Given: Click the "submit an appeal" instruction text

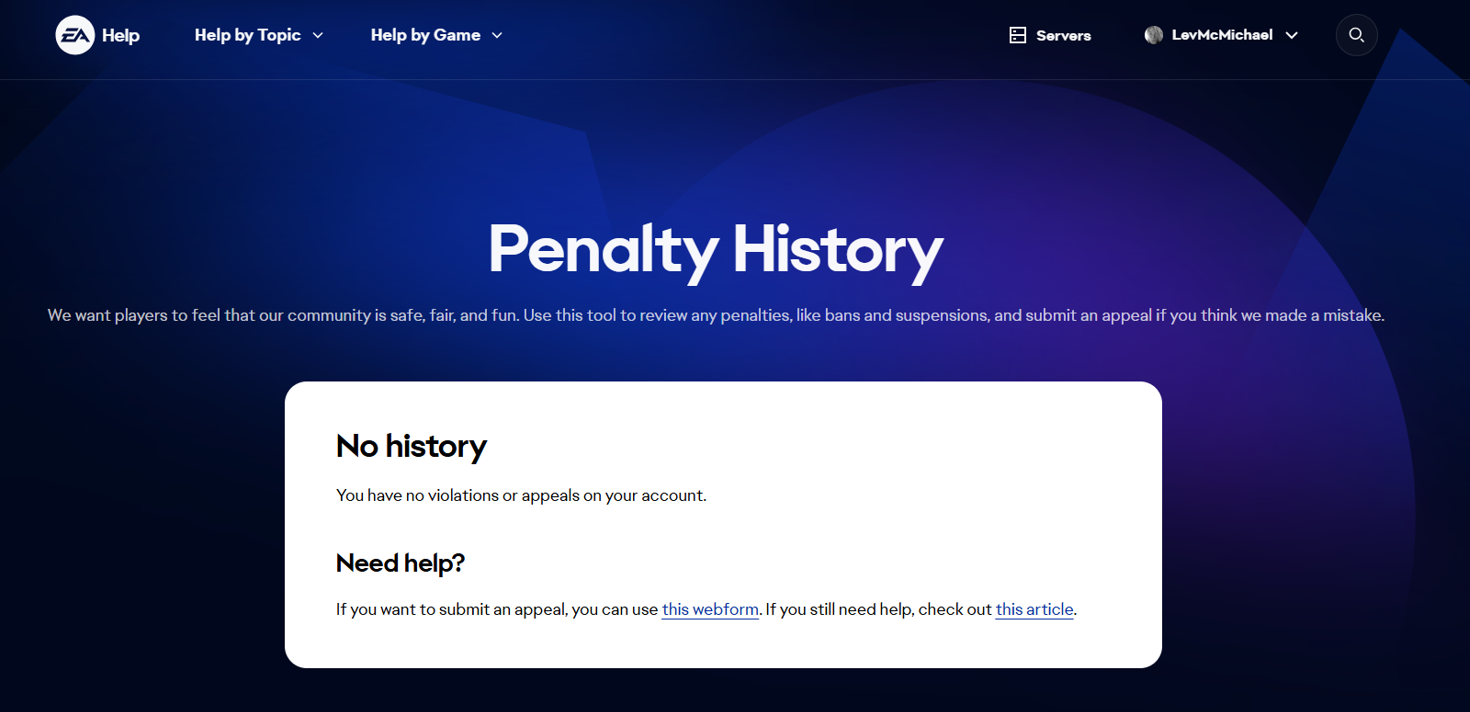Looking at the screenshot, I should click(x=496, y=609).
